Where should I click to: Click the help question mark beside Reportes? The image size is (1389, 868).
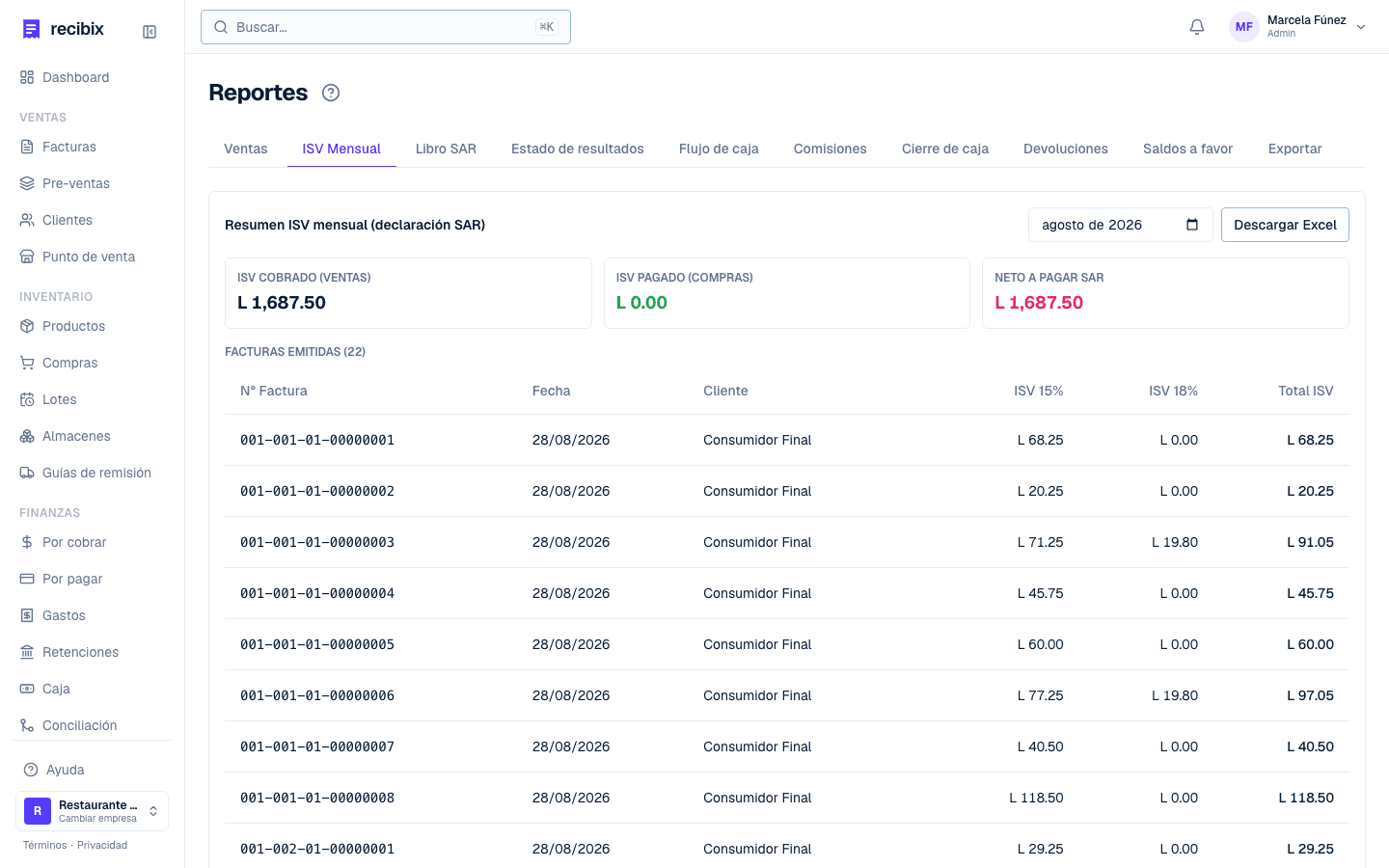click(x=331, y=93)
